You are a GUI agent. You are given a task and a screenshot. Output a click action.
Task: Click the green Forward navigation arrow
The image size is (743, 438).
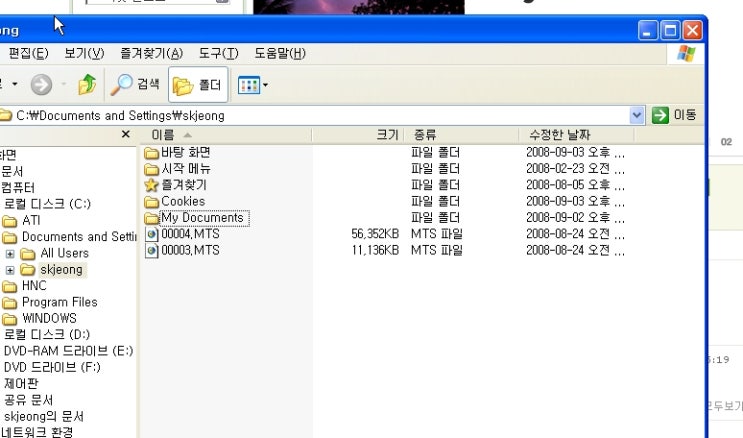pyautogui.click(x=41, y=85)
